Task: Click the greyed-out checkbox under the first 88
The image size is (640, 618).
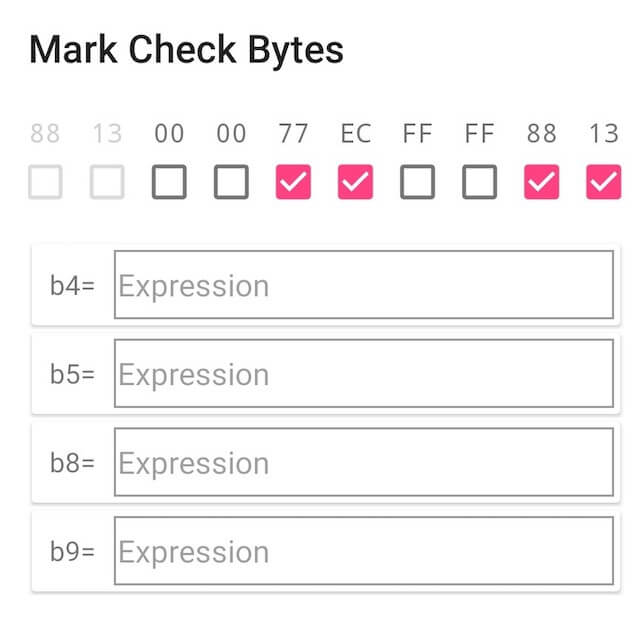Action: click(45, 182)
